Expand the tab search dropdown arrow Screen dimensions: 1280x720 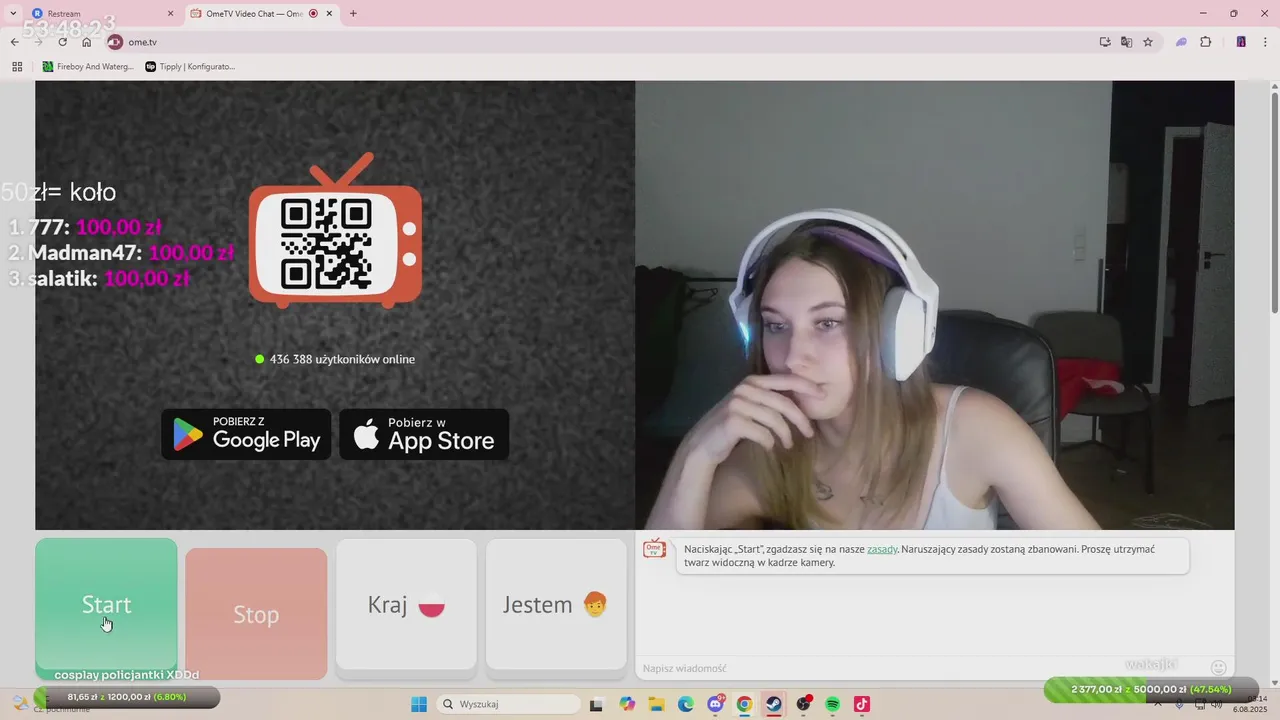coord(13,14)
